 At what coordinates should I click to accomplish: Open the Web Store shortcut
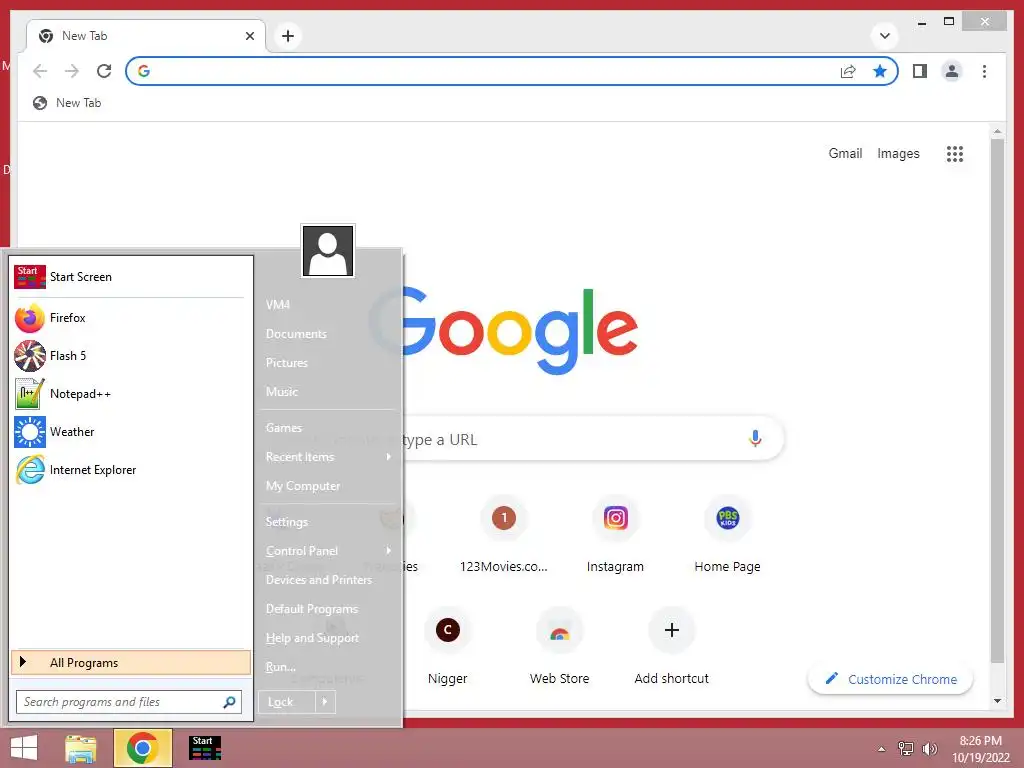[560, 647]
